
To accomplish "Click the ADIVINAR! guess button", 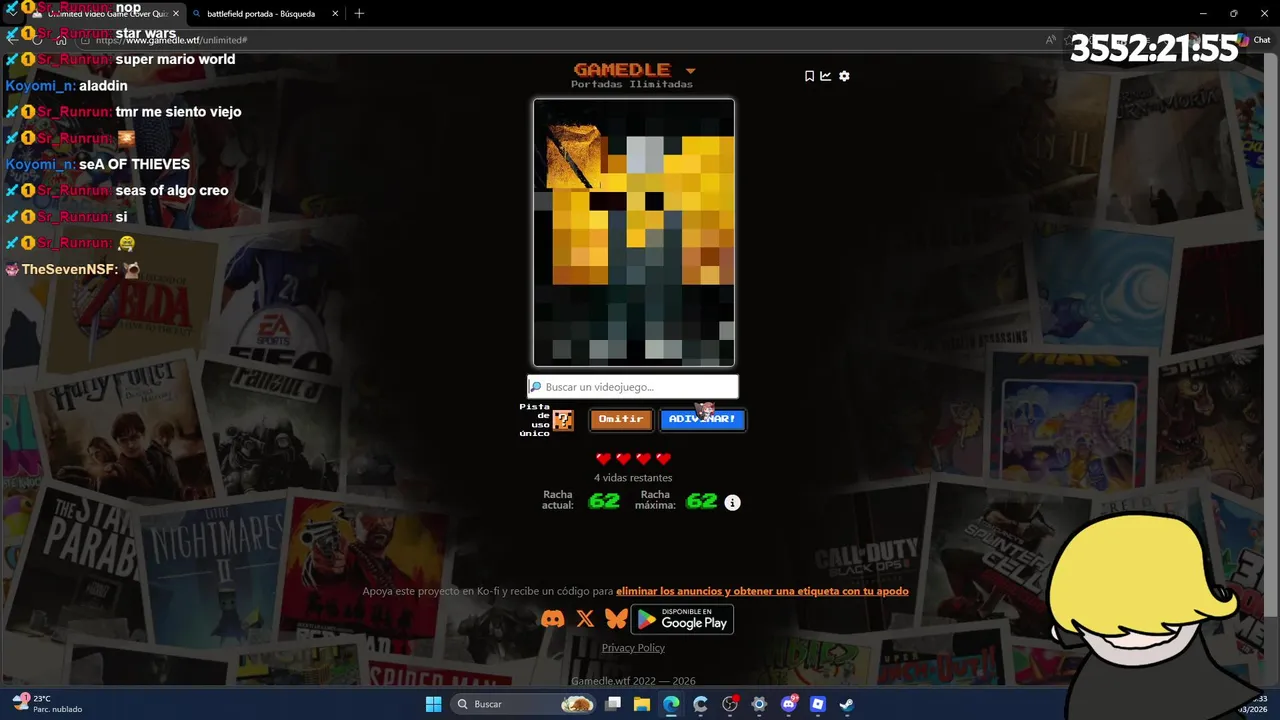I will (702, 419).
